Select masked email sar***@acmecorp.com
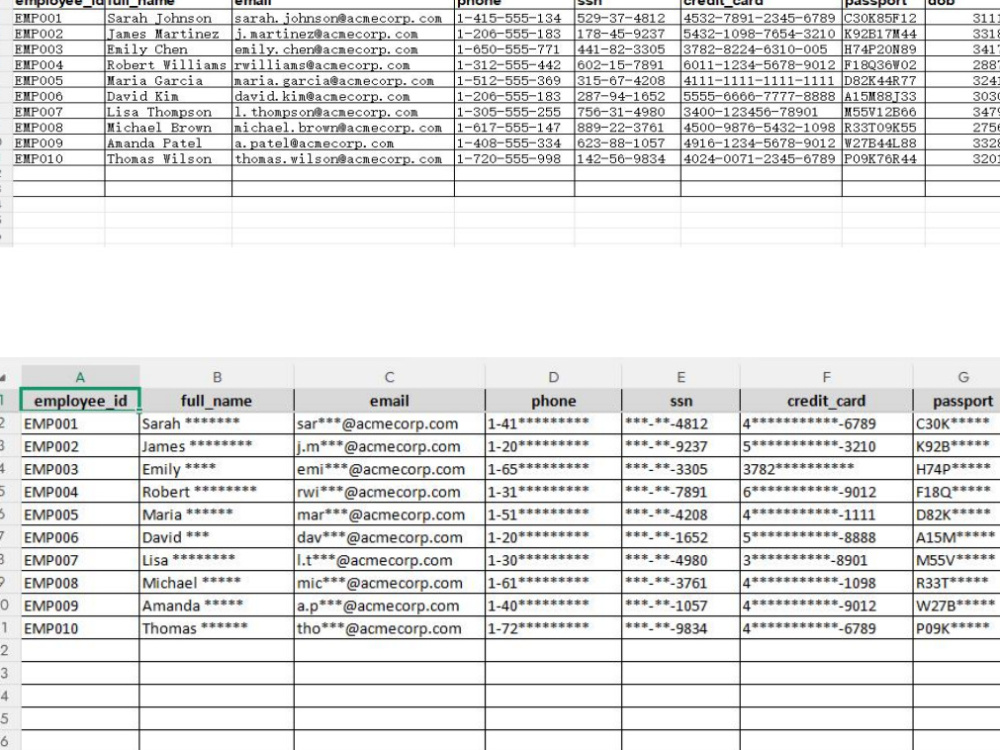The height and width of the screenshot is (750, 1000). point(389,423)
